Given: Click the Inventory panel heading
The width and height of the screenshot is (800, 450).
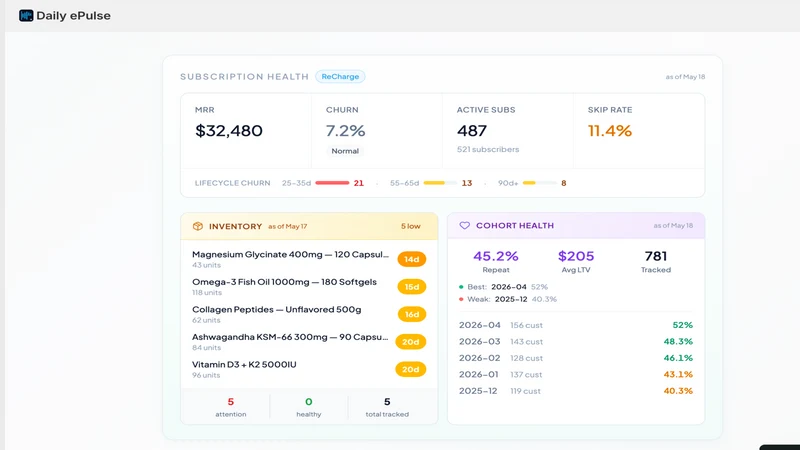Looking at the screenshot, I should tap(235, 226).
